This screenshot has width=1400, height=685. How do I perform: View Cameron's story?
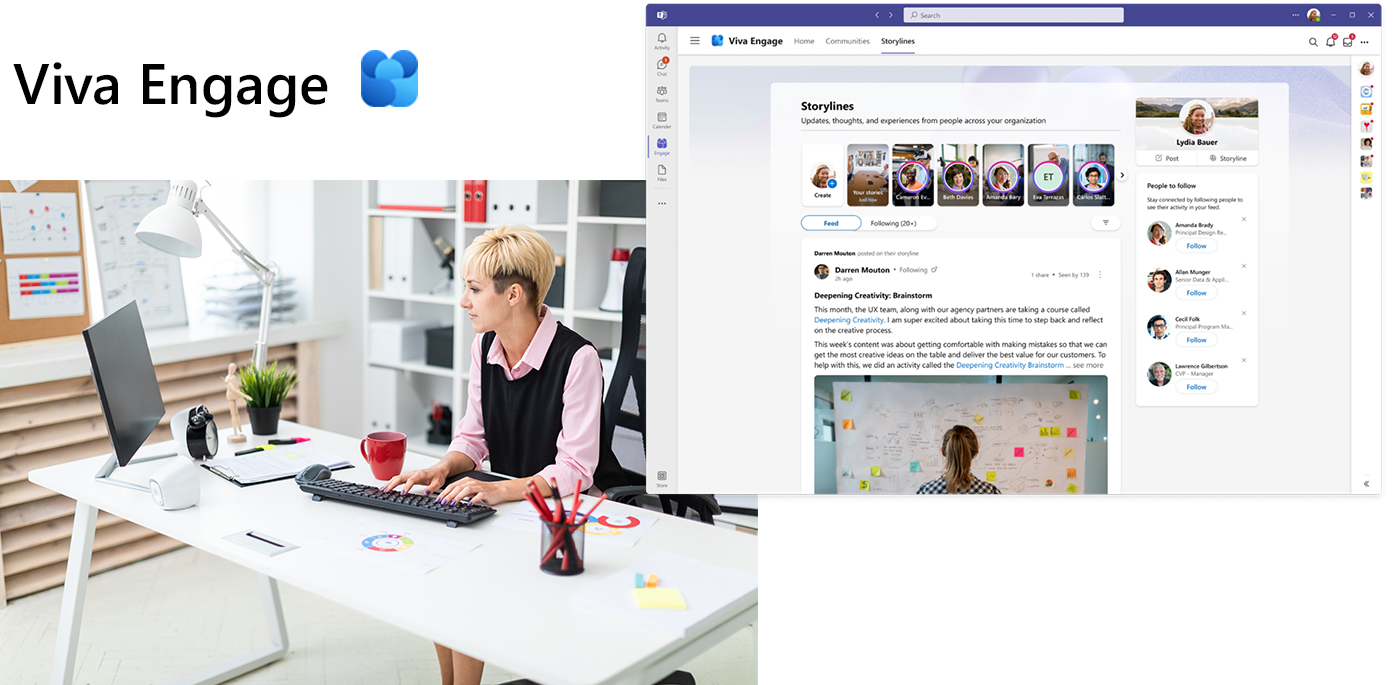click(x=913, y=175)
